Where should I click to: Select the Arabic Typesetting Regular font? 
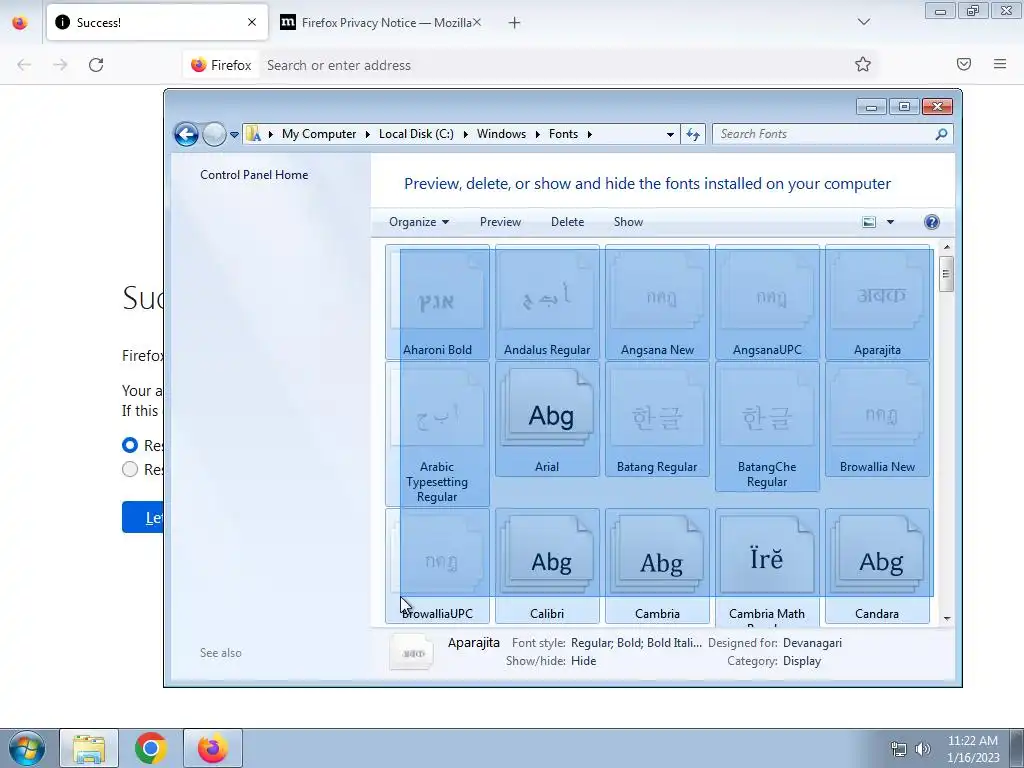[437, 434]
